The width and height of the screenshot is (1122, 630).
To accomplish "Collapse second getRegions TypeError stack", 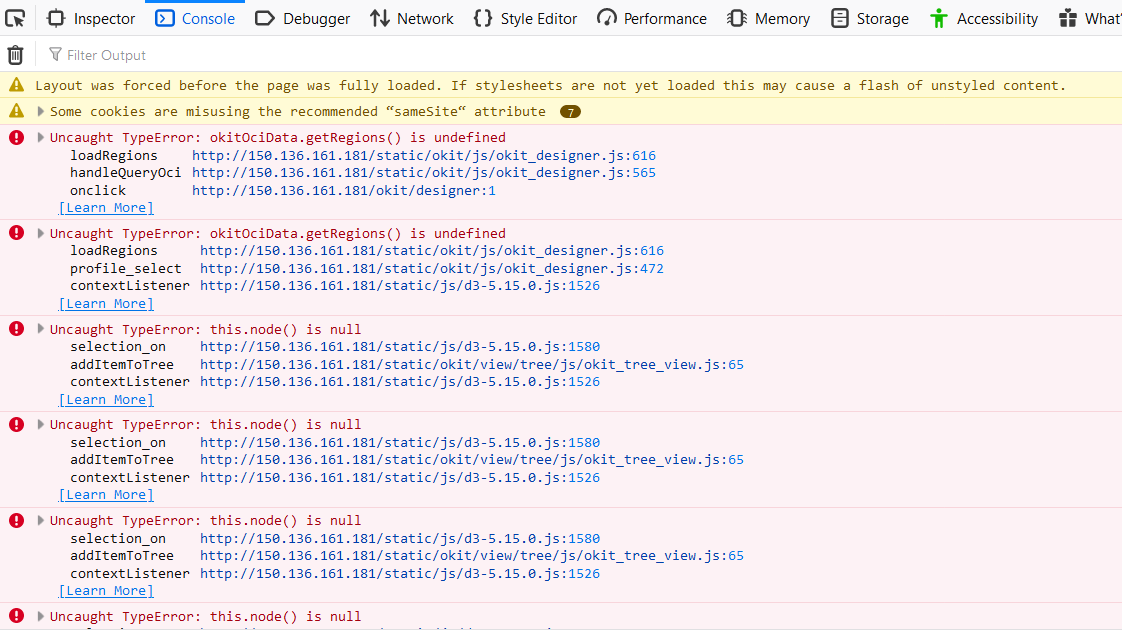I will (41, 233).
